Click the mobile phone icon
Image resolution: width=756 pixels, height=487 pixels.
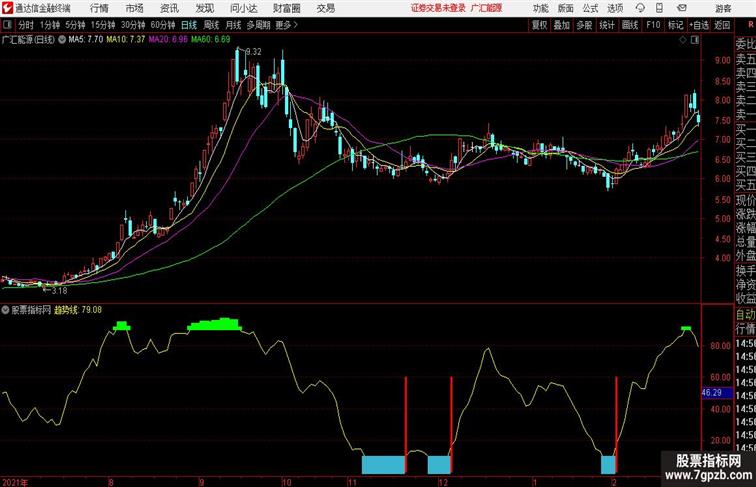[659, 8]
